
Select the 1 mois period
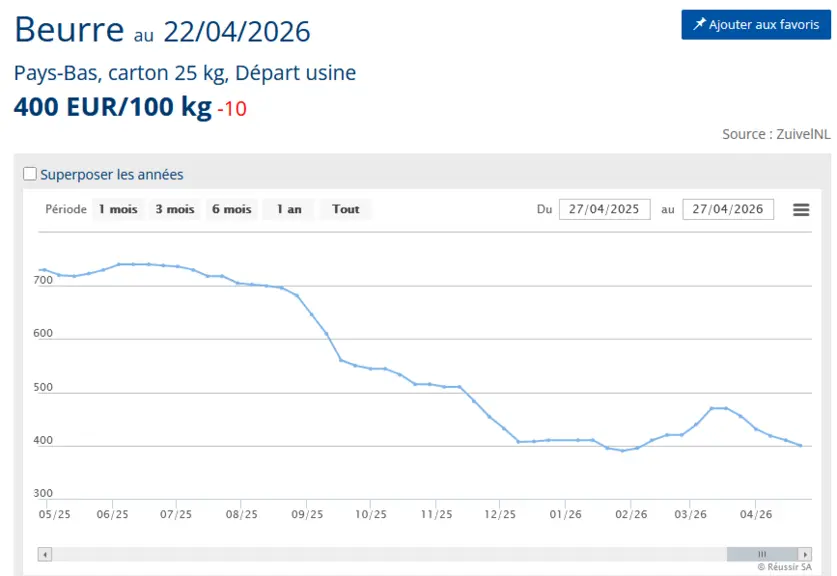(118, 209)
